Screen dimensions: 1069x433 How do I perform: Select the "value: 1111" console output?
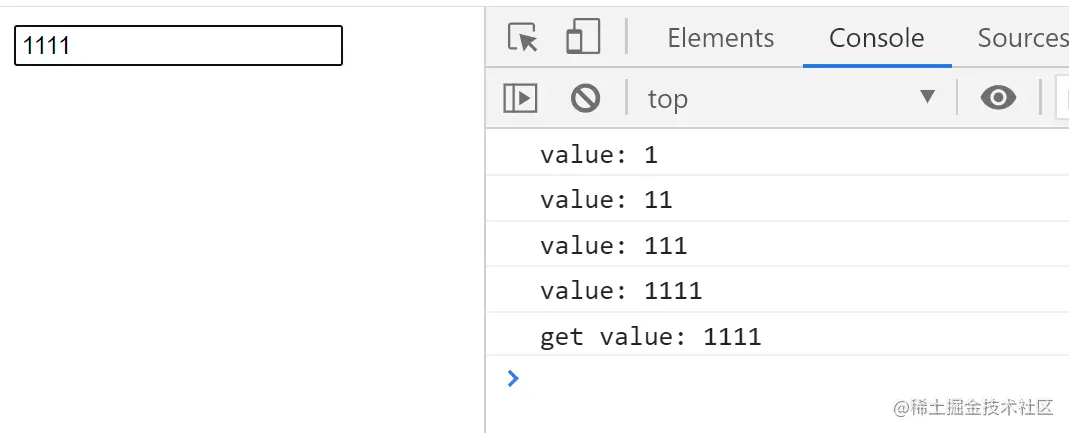(621, 291)
